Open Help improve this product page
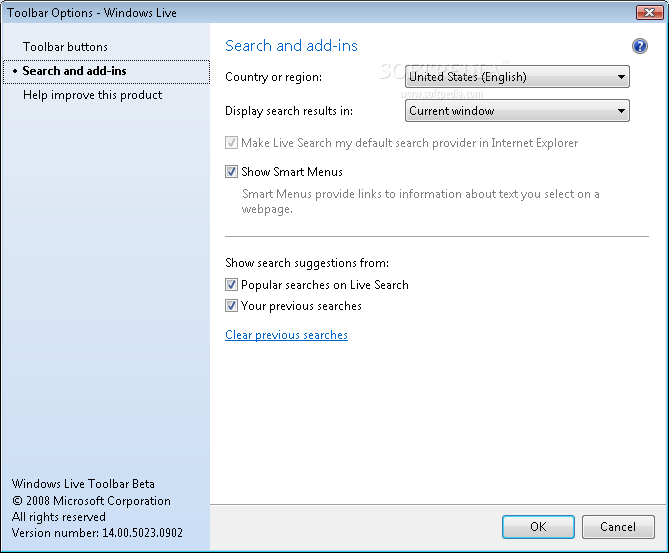Image resolution: width=669 pixels, height=553 pixels. 93,95
